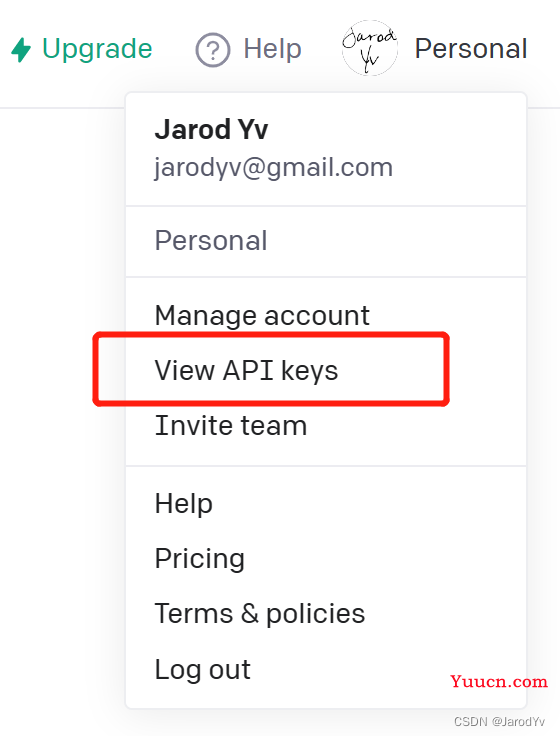Click the API text in View API keys

(x=248, y=370)
